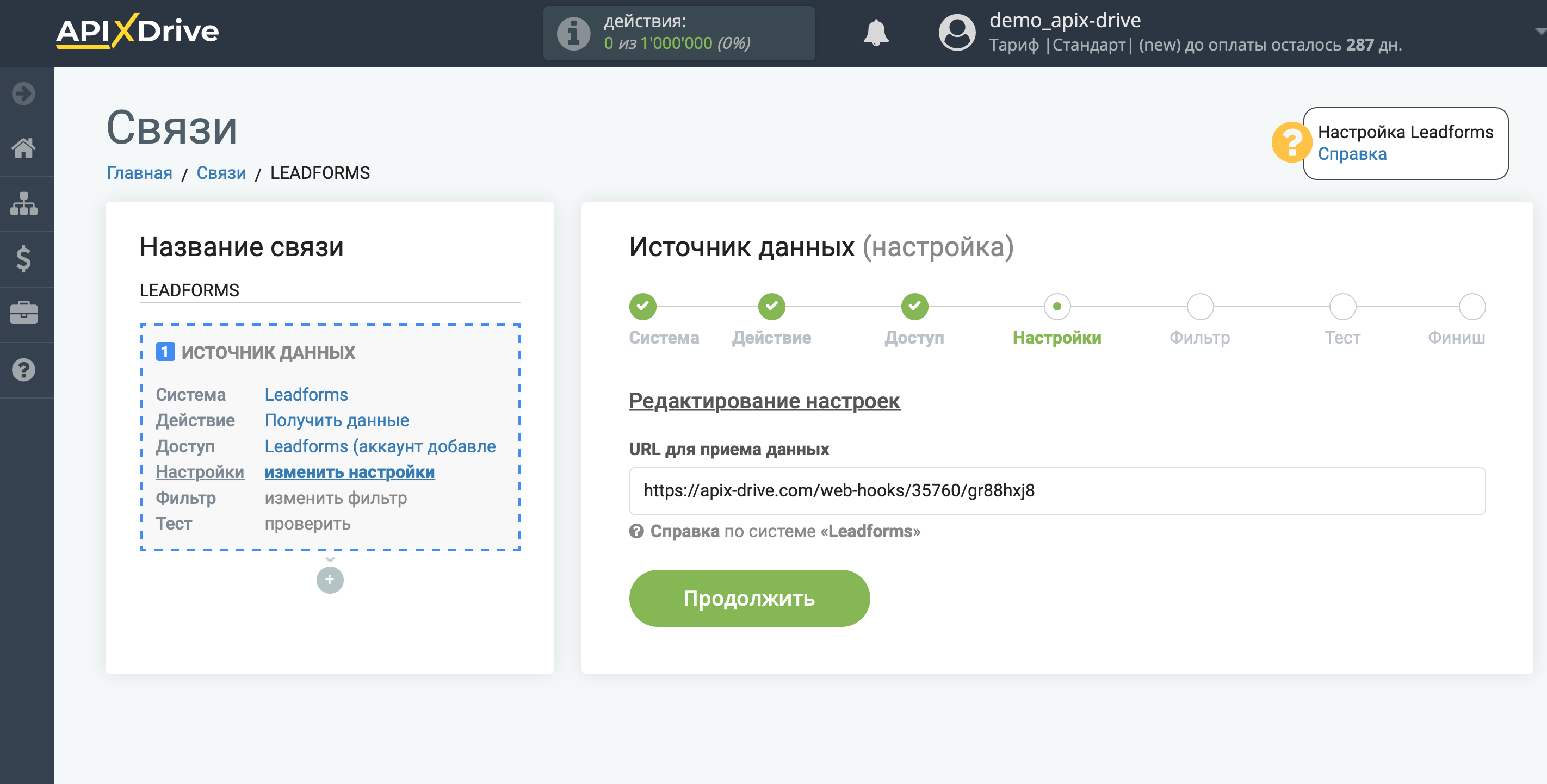1547x784 pixels.
Task: Click the blue number 1 source badge
Action: (x=165, y=352)
